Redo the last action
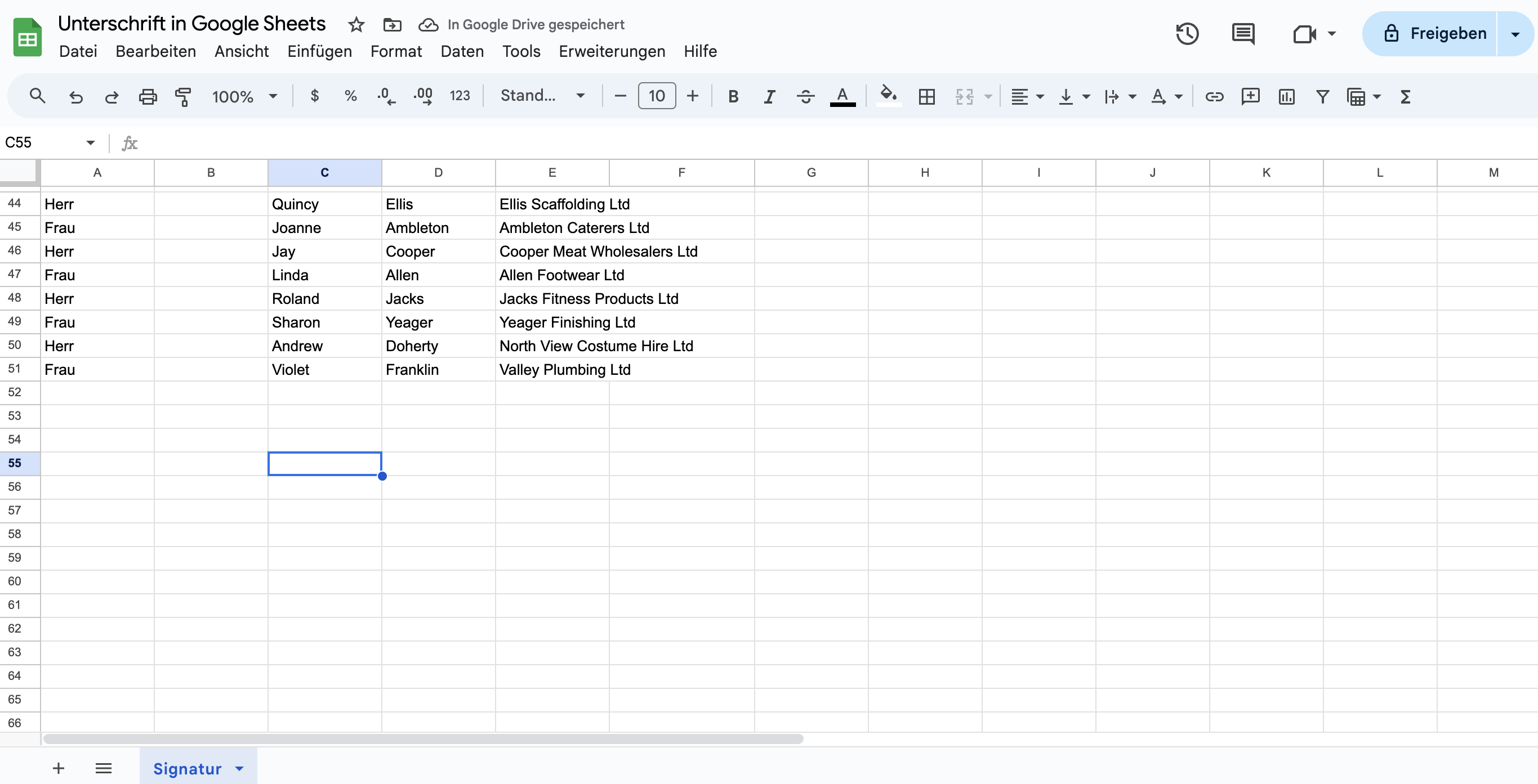 tap(112, 96)
